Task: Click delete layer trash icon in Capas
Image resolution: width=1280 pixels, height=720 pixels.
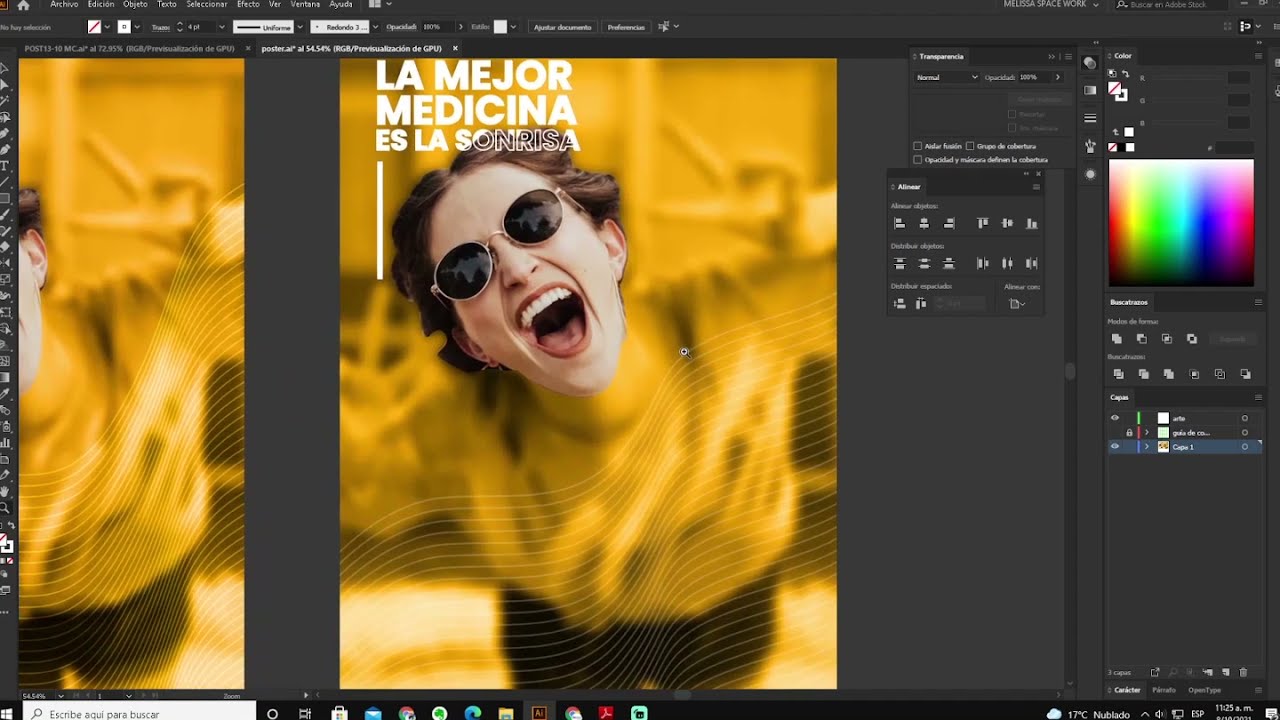Action: 1244,673
